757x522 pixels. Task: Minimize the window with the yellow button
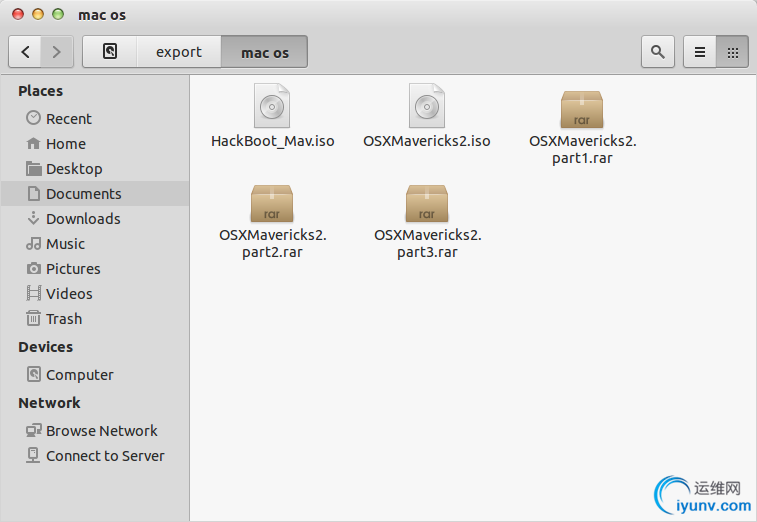tap(38, 14)
